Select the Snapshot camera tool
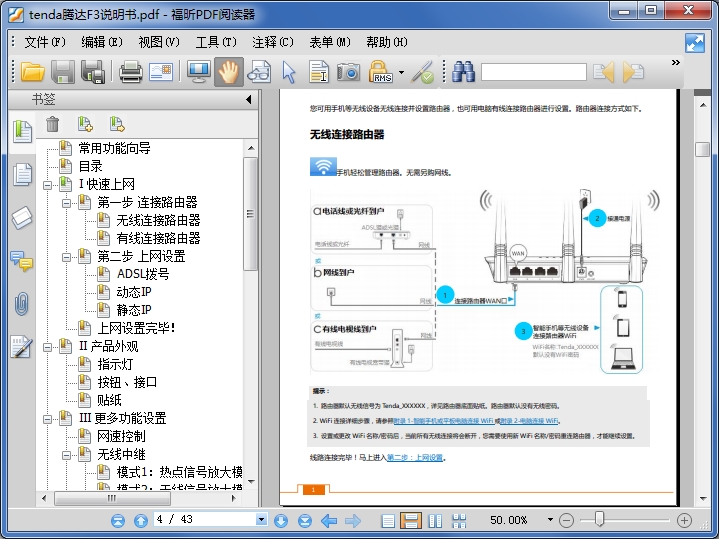Image resolution: width=719 pixels, height=539 pixels. click(x=348, y=72)
